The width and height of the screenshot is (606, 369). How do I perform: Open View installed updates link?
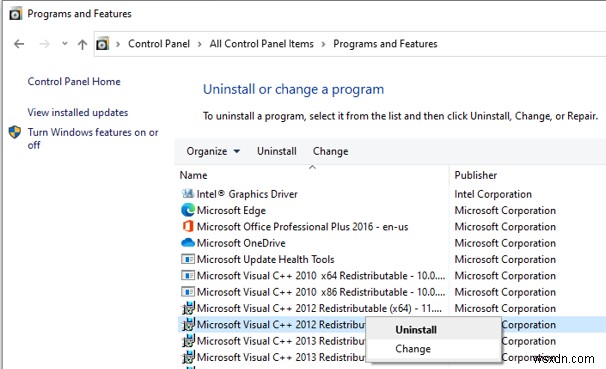(x=78, y=112)
